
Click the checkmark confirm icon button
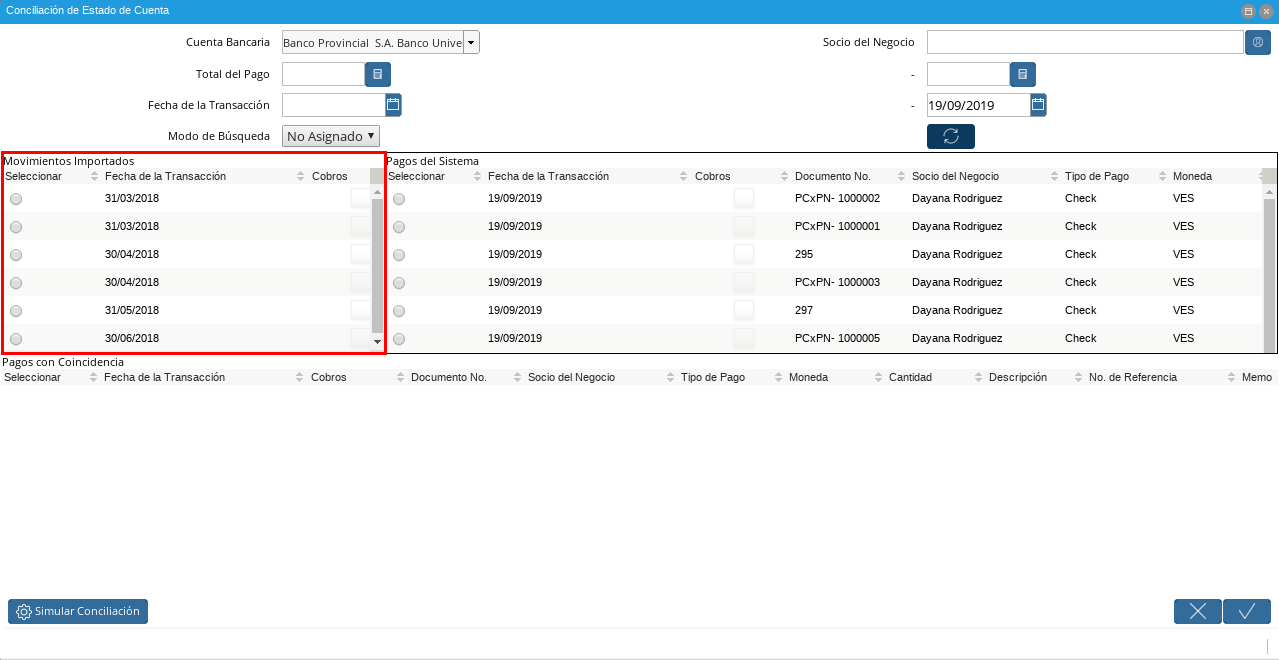tap(1246, 611)
